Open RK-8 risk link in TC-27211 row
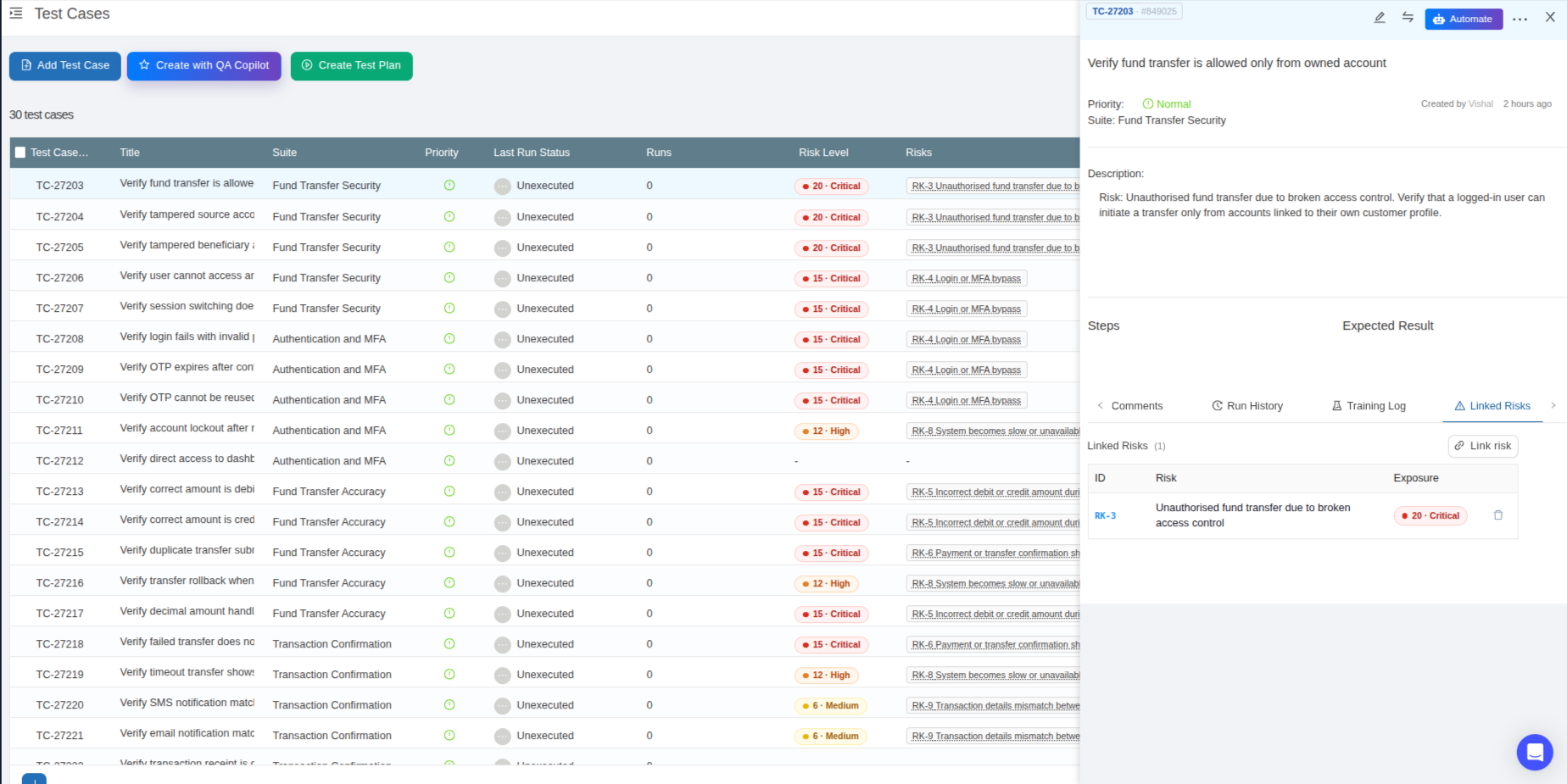This screenshot has height=784, width=1567. pos(994,431)
